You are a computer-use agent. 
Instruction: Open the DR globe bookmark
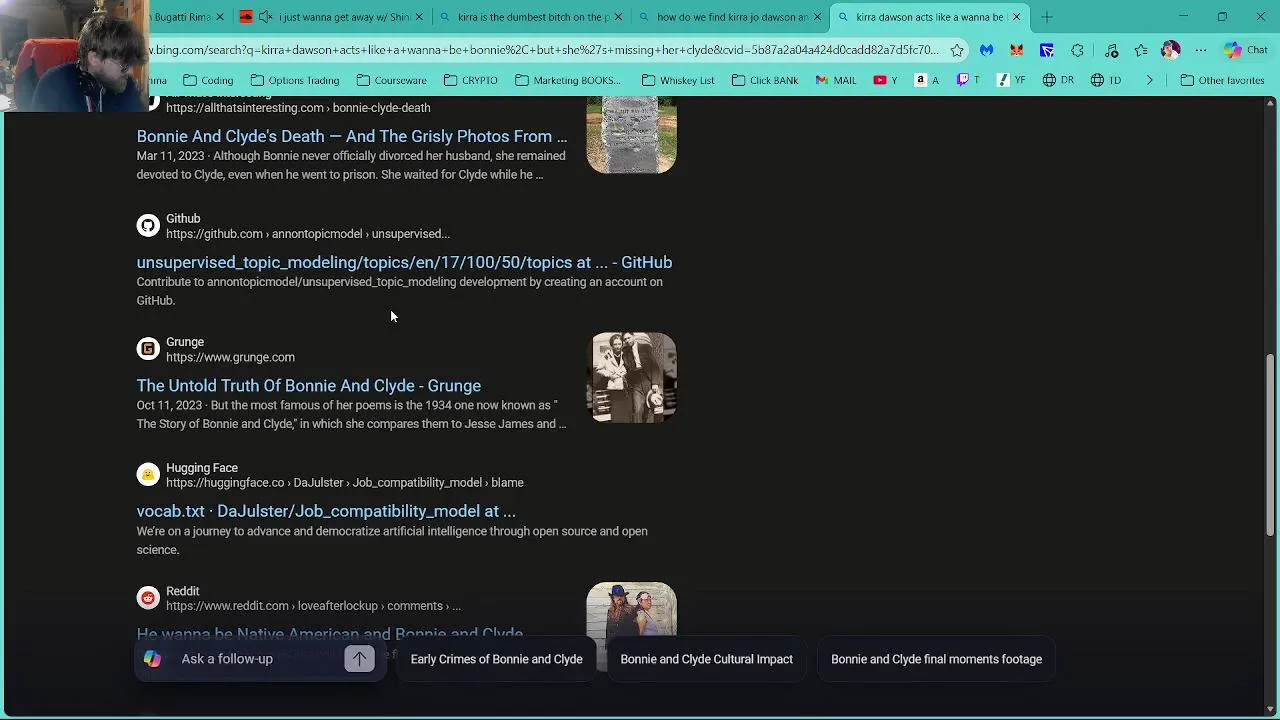tap(1058, 80)
